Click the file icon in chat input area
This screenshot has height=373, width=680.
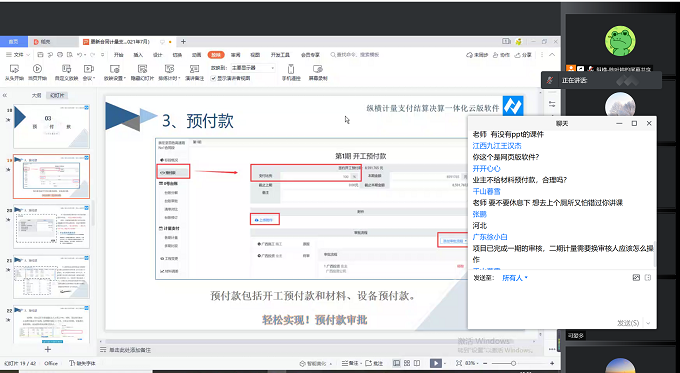[x=648, y=278]
